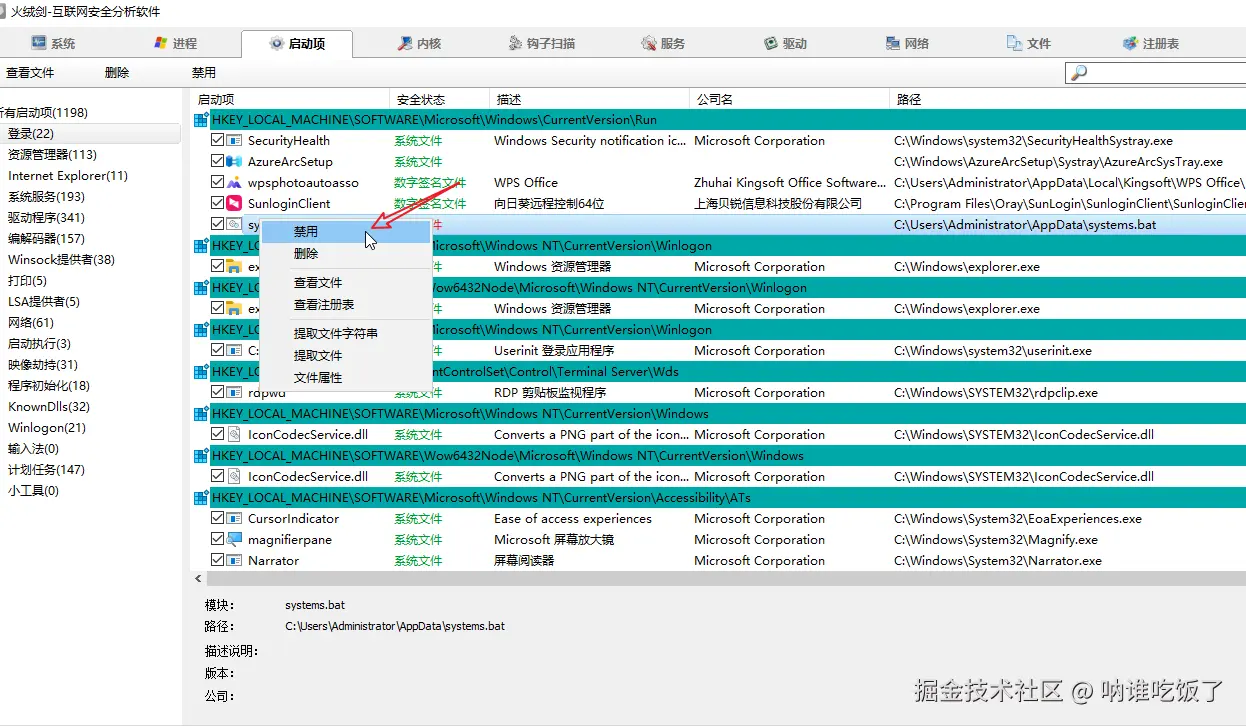Viewport: 1246px width, 726px height.
Task: Sort by the 路径 column header
Action: (1068, 100)
